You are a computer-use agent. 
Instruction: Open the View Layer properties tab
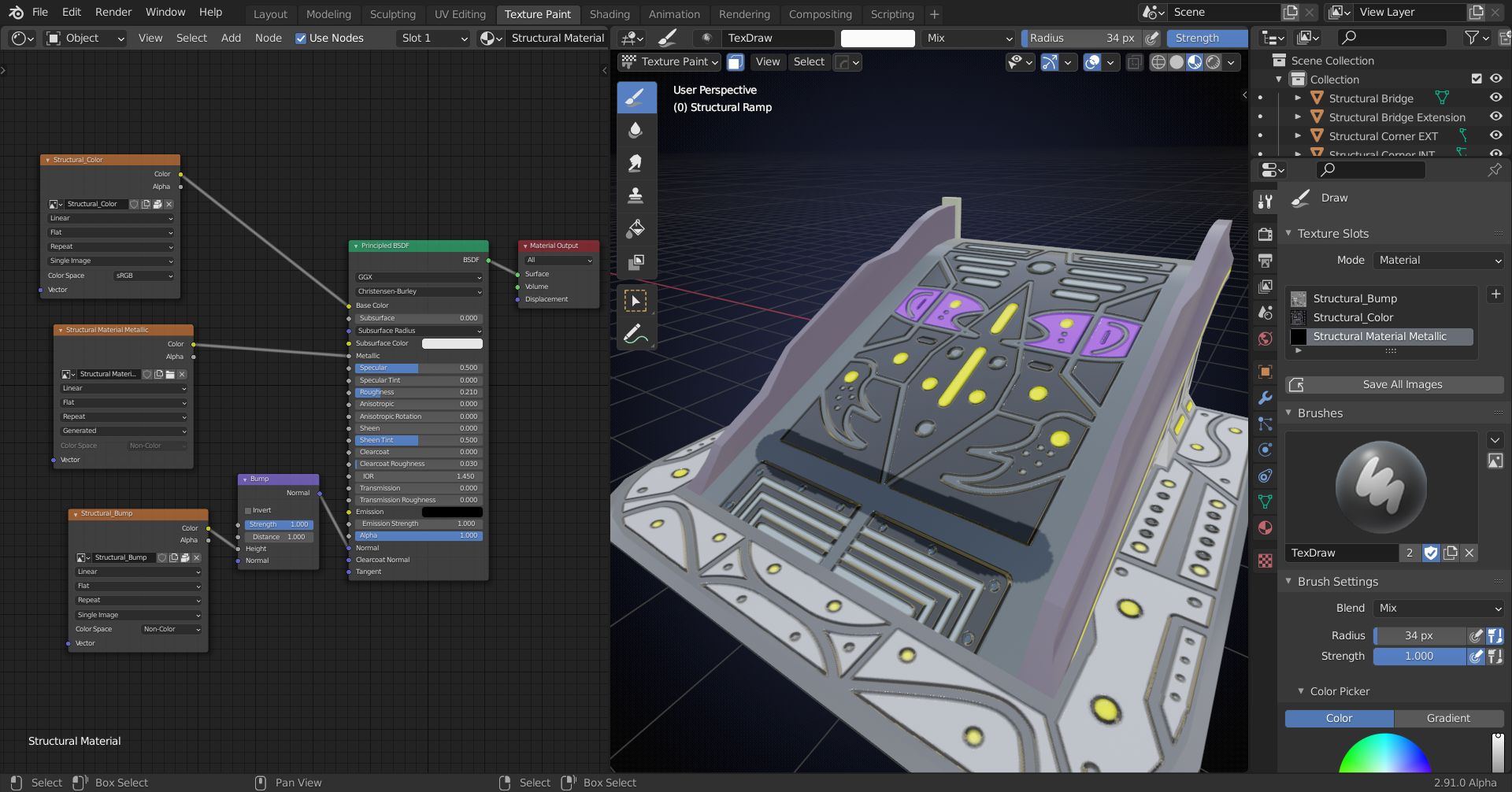pyautogui.click(x=1266, y=286)
